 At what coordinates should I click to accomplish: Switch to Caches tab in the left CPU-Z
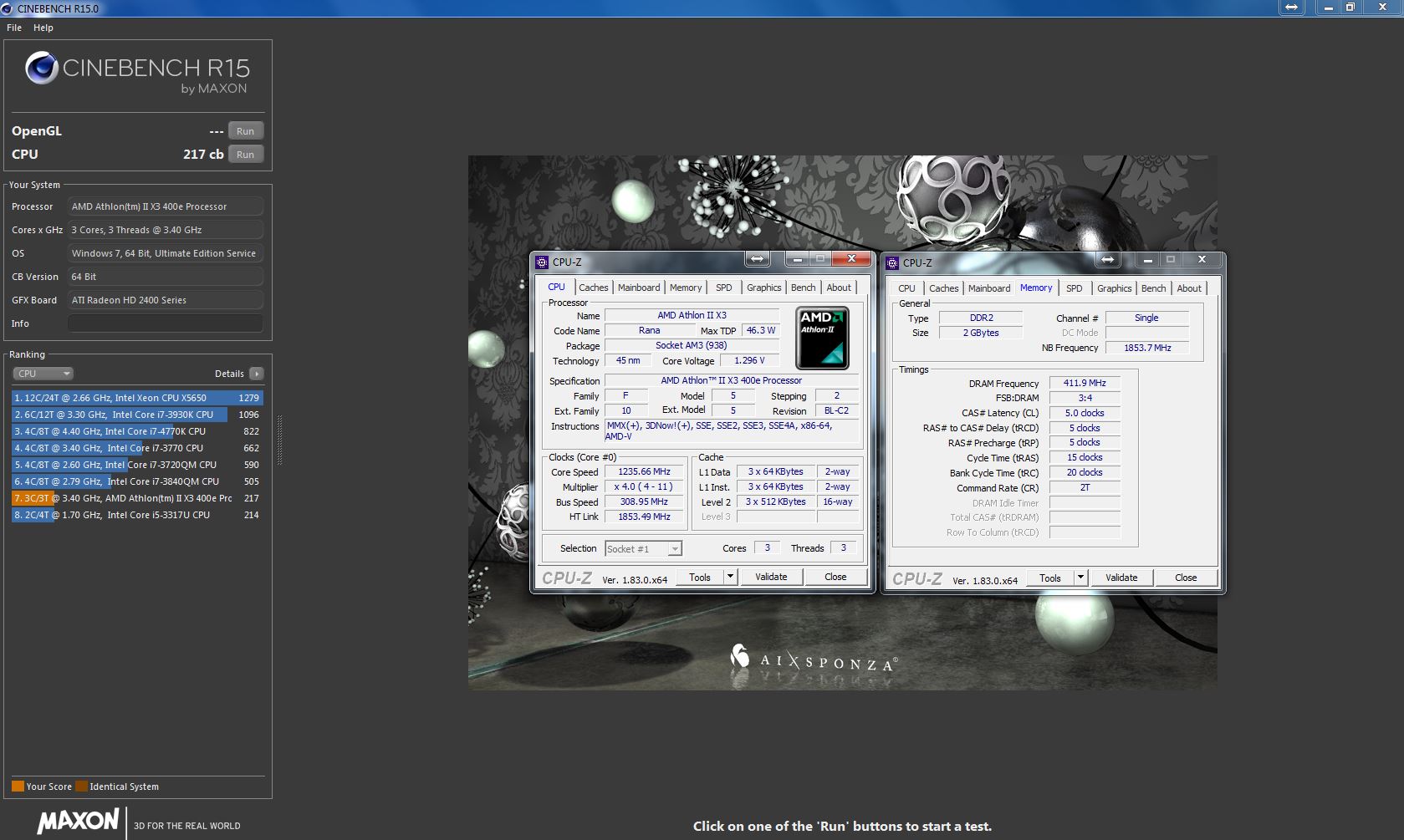pos(594,288)
